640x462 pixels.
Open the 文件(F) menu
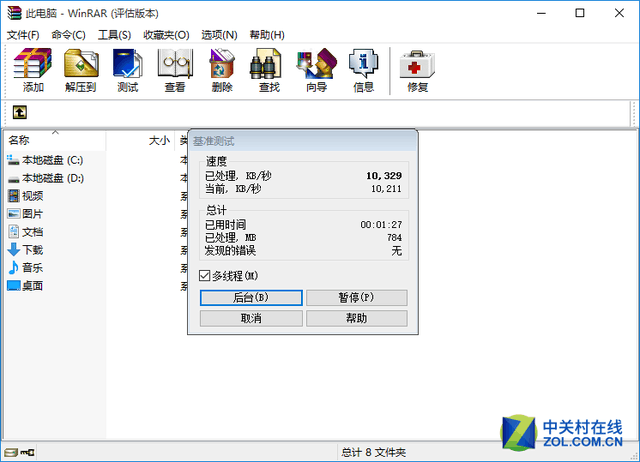[23, 35]
